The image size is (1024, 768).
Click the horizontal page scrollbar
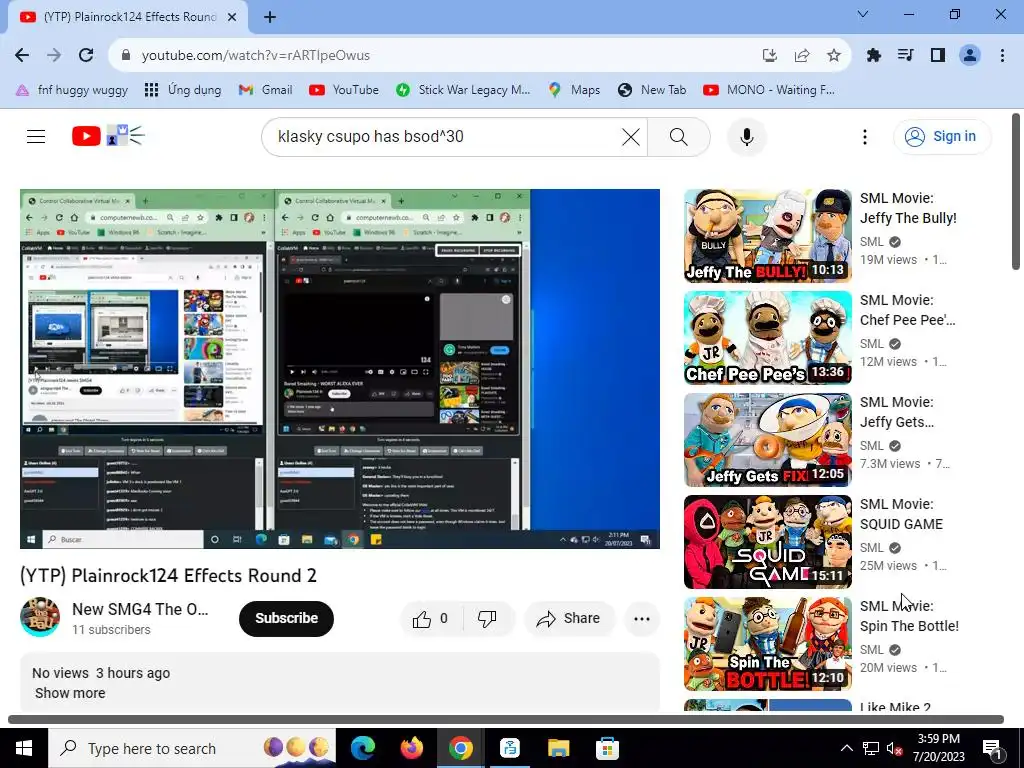[x=505, y=720]
